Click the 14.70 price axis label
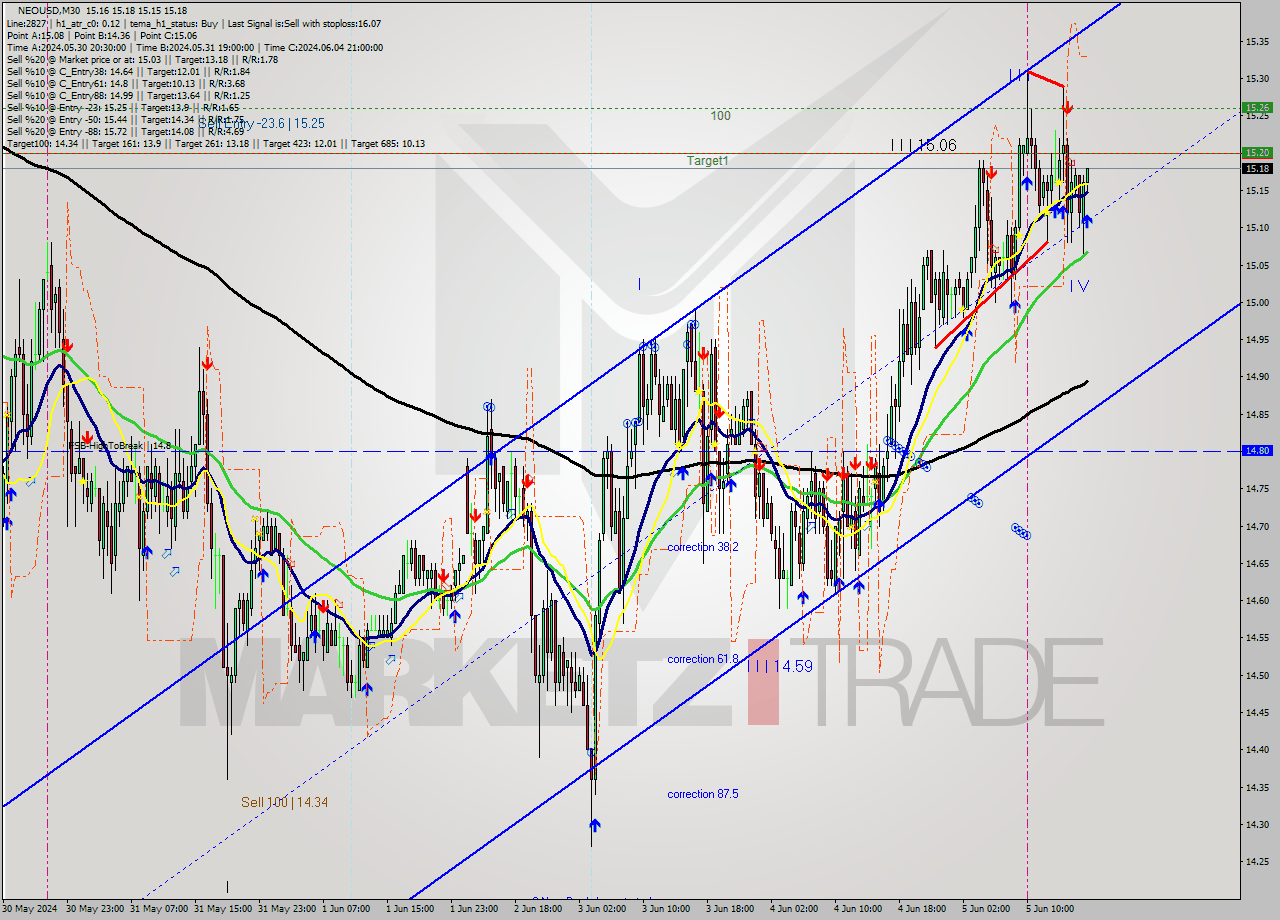 pyautogui.click(x=1257, y=526)
